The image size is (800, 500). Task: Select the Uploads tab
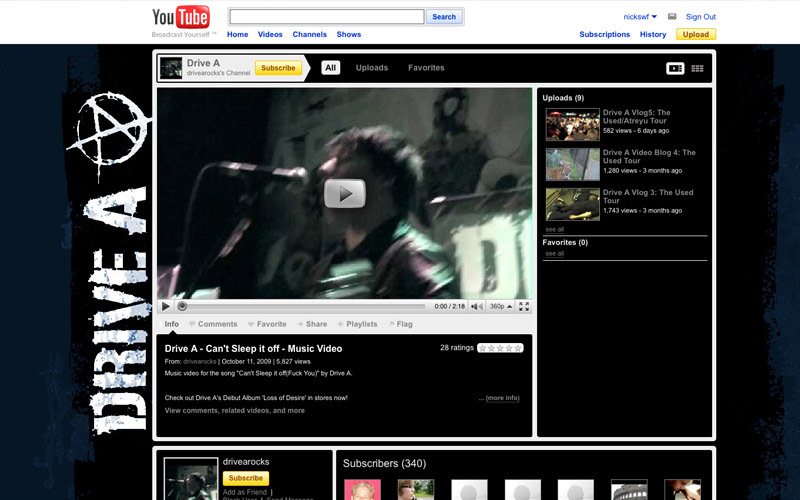pyautogui.click(x=372, y=68)
